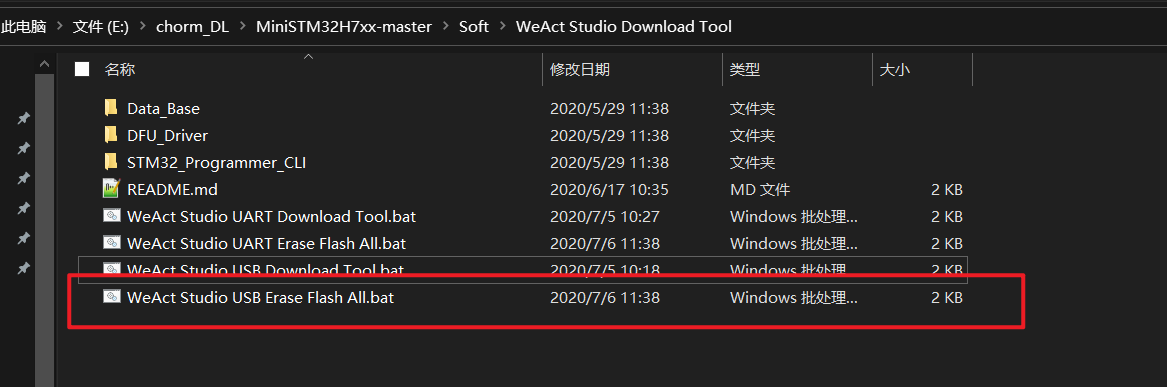Select WeAct Studio UART Erase Flash All.bat
The width and height of the screenshot is (1167, 387).
tap(266, 243)
